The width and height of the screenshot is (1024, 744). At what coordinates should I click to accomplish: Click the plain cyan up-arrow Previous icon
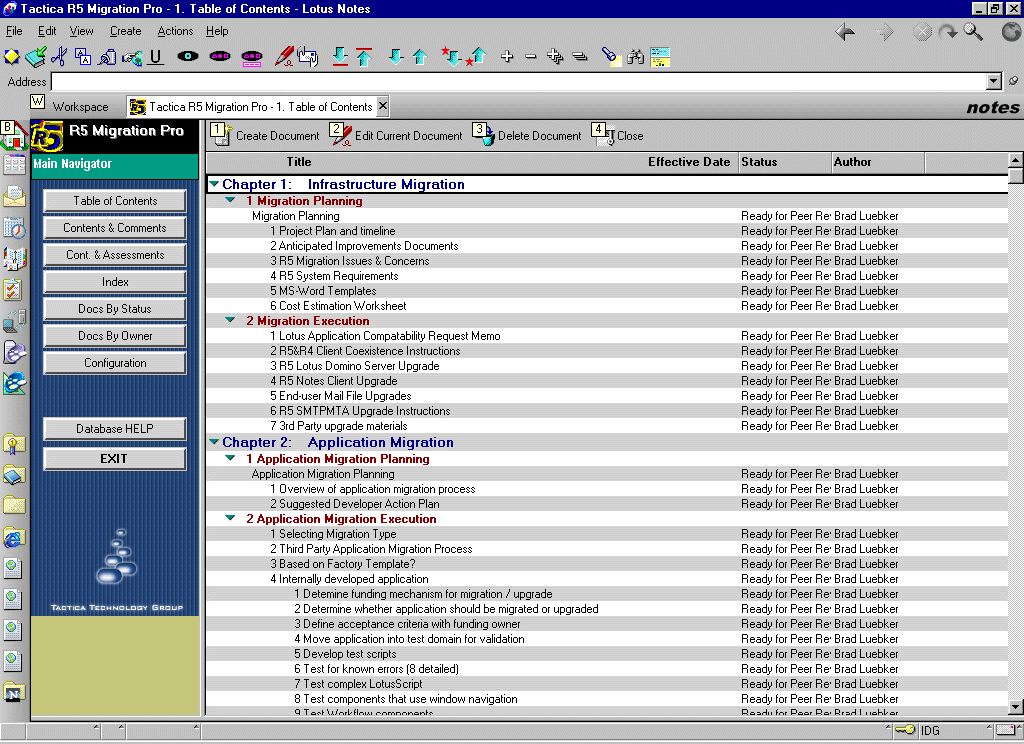pos(420,57)
